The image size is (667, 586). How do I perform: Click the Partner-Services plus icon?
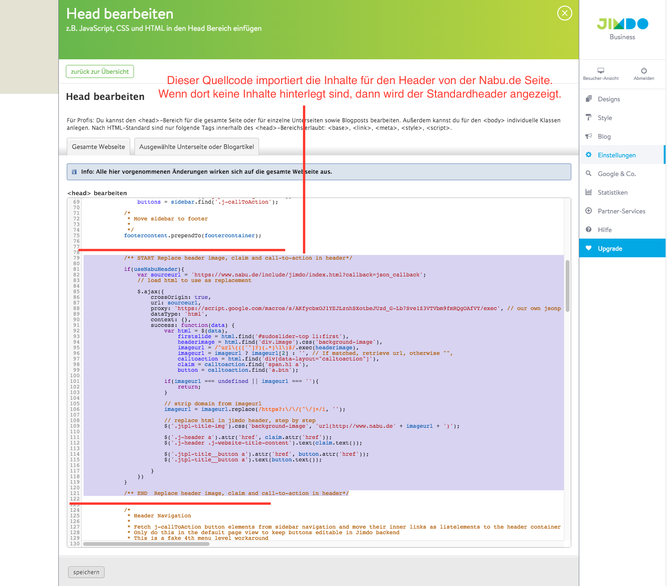click(588, 211)
